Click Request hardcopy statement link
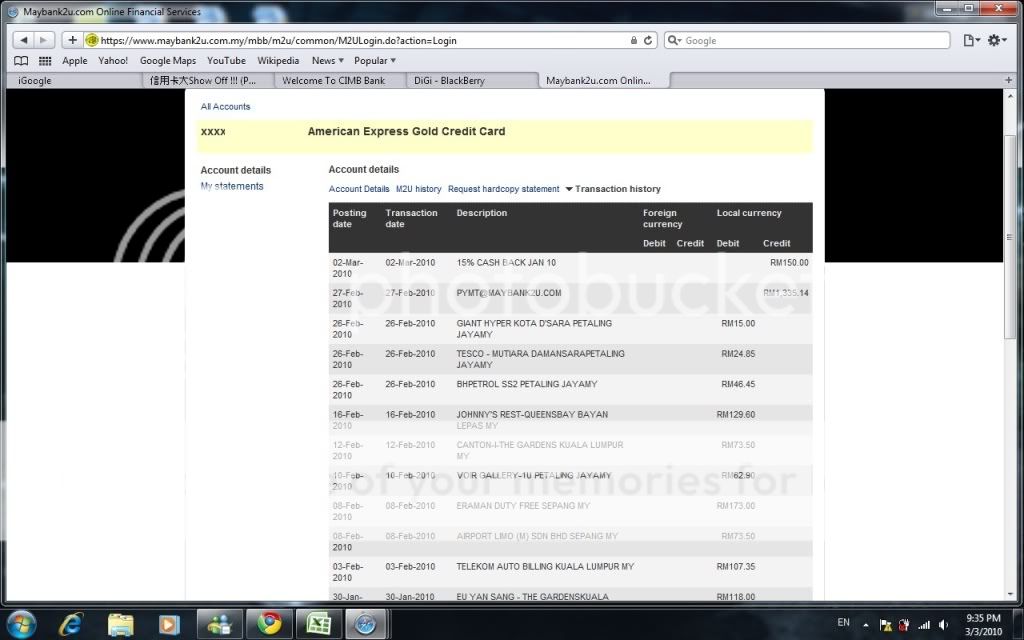This screenshot has width=1024, height=640. point(503,189)
